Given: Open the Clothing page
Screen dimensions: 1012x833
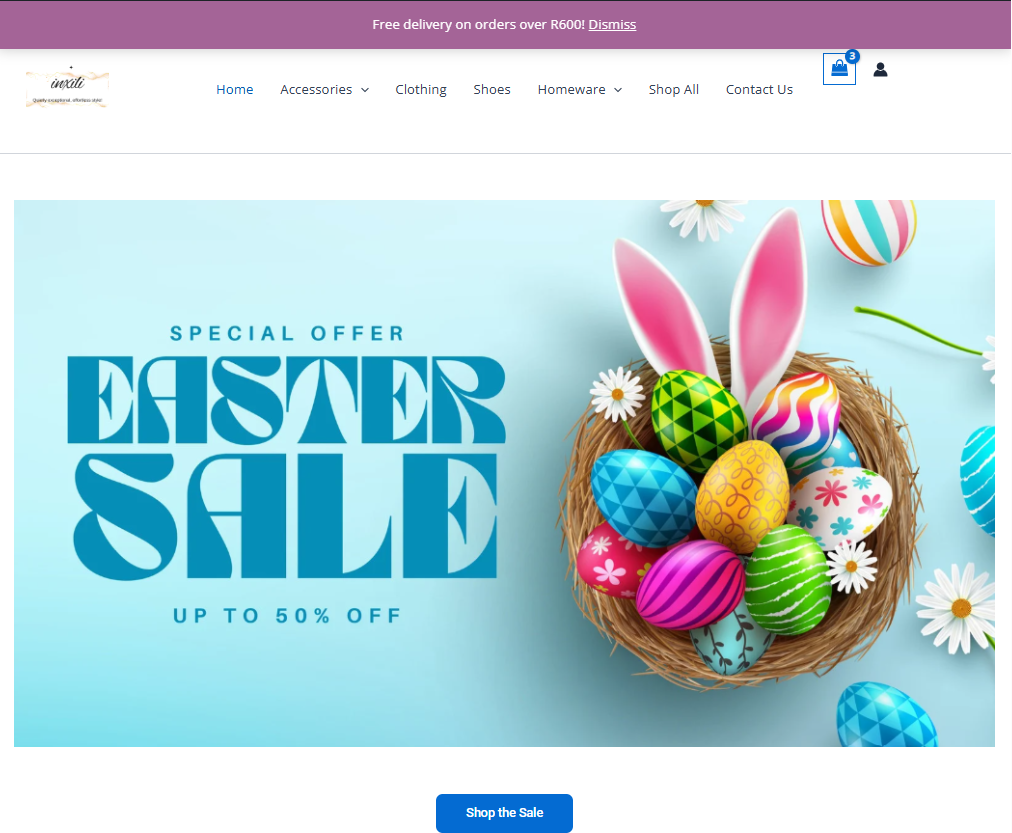Looking at the screenshot, I should (421, 90).
